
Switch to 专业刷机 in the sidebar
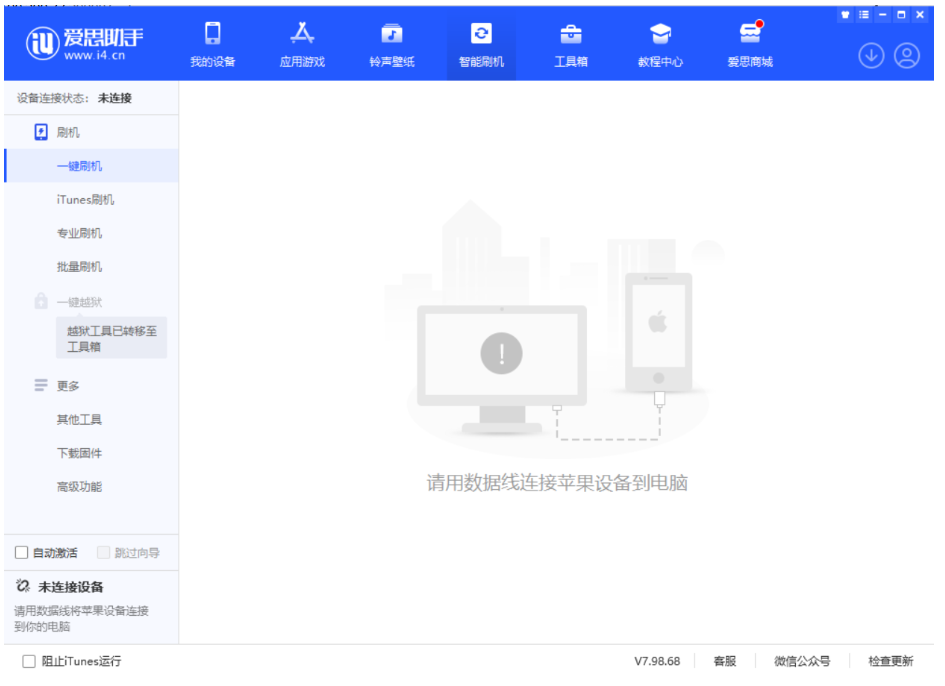pyautogui.click(x=79, y=234)
